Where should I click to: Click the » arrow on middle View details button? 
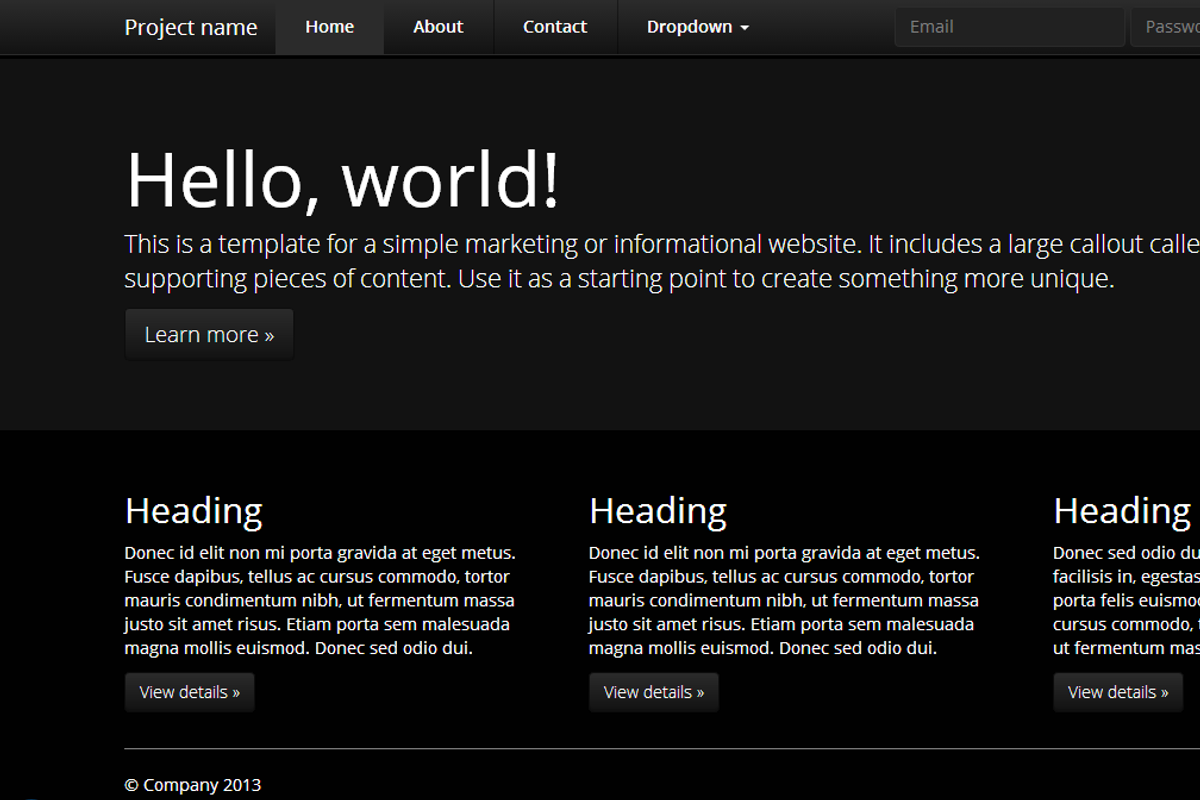point(702,691)
